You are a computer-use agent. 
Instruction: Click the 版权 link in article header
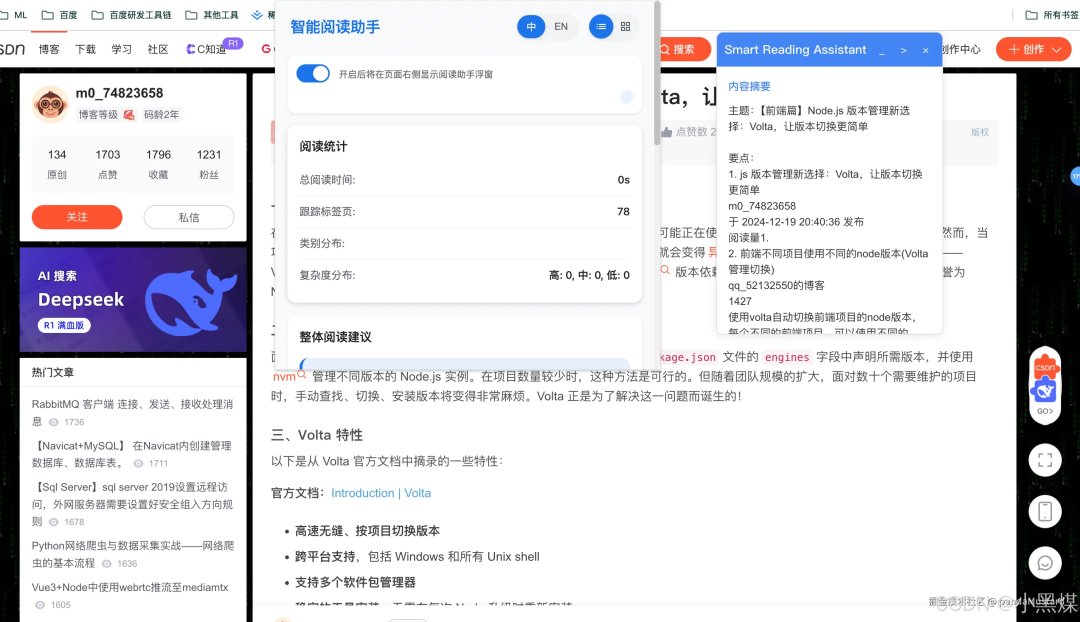(x=979, y=132)
